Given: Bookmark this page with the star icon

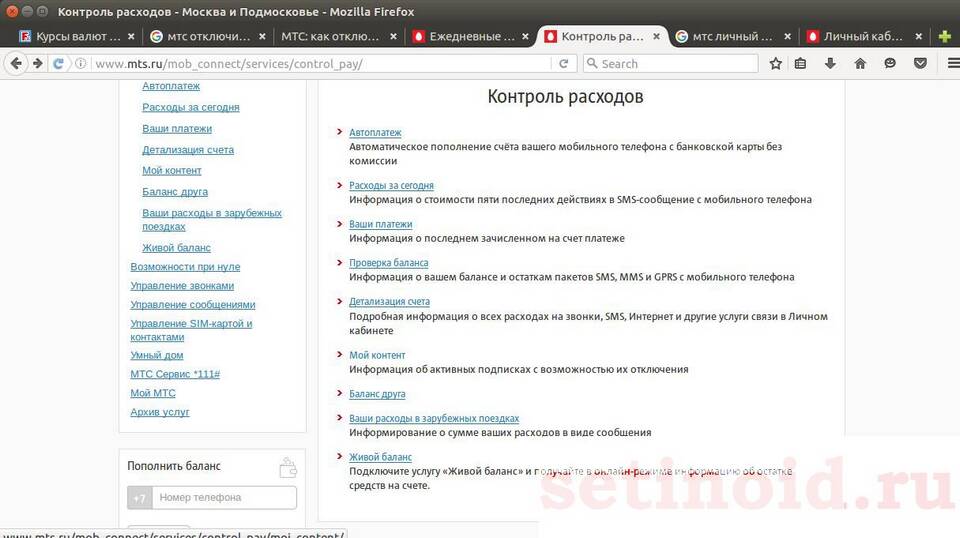Looking at the screenshot, I should 776,63.
